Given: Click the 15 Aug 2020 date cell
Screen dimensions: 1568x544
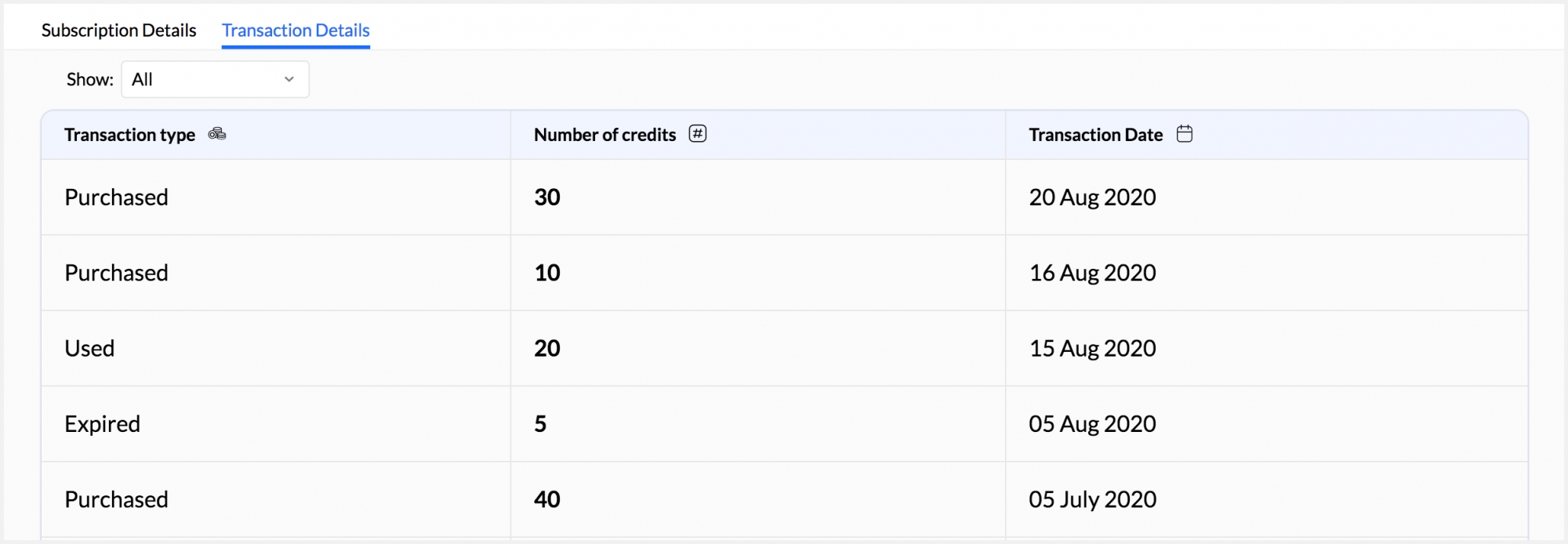Looking at the screenshot, I should [1092, 348].
